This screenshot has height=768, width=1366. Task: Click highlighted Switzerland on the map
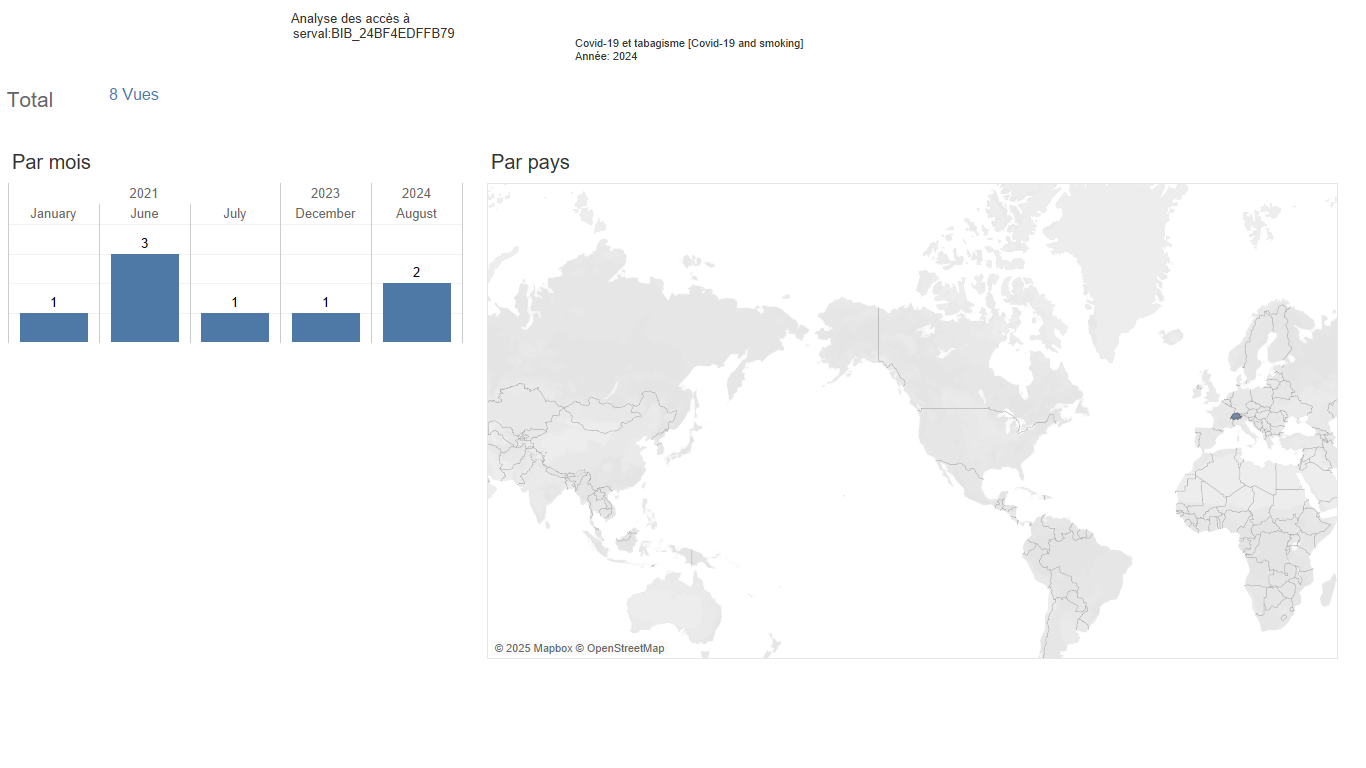point(1236,415)
